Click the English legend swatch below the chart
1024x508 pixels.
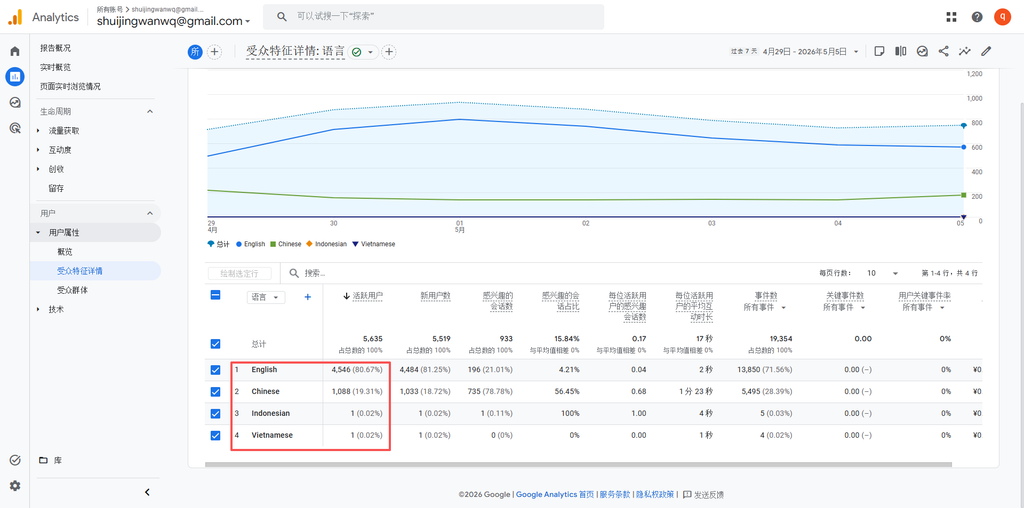click(239, 244)
